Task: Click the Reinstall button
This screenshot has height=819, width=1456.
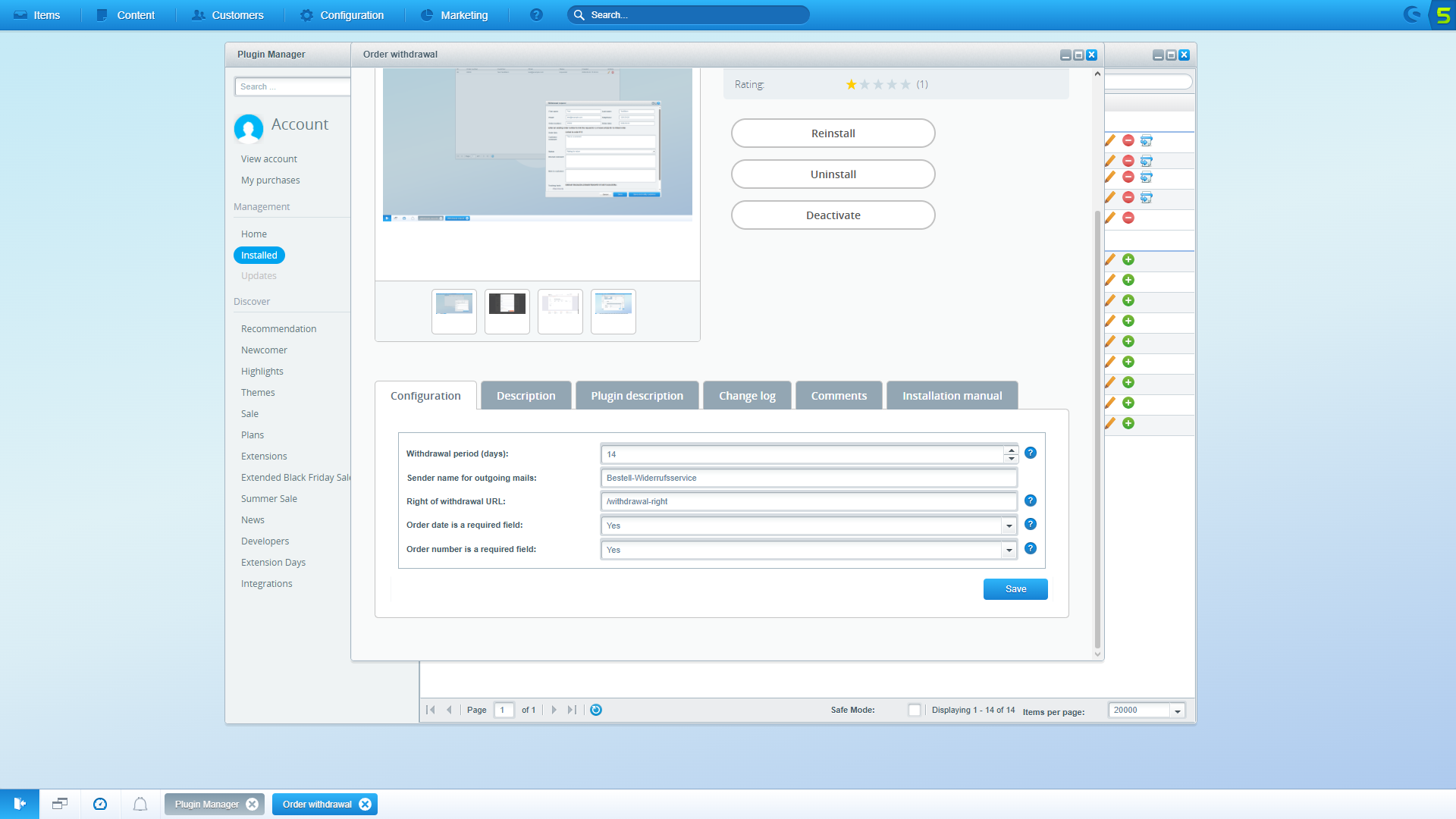Action: [x=833, y=133]
